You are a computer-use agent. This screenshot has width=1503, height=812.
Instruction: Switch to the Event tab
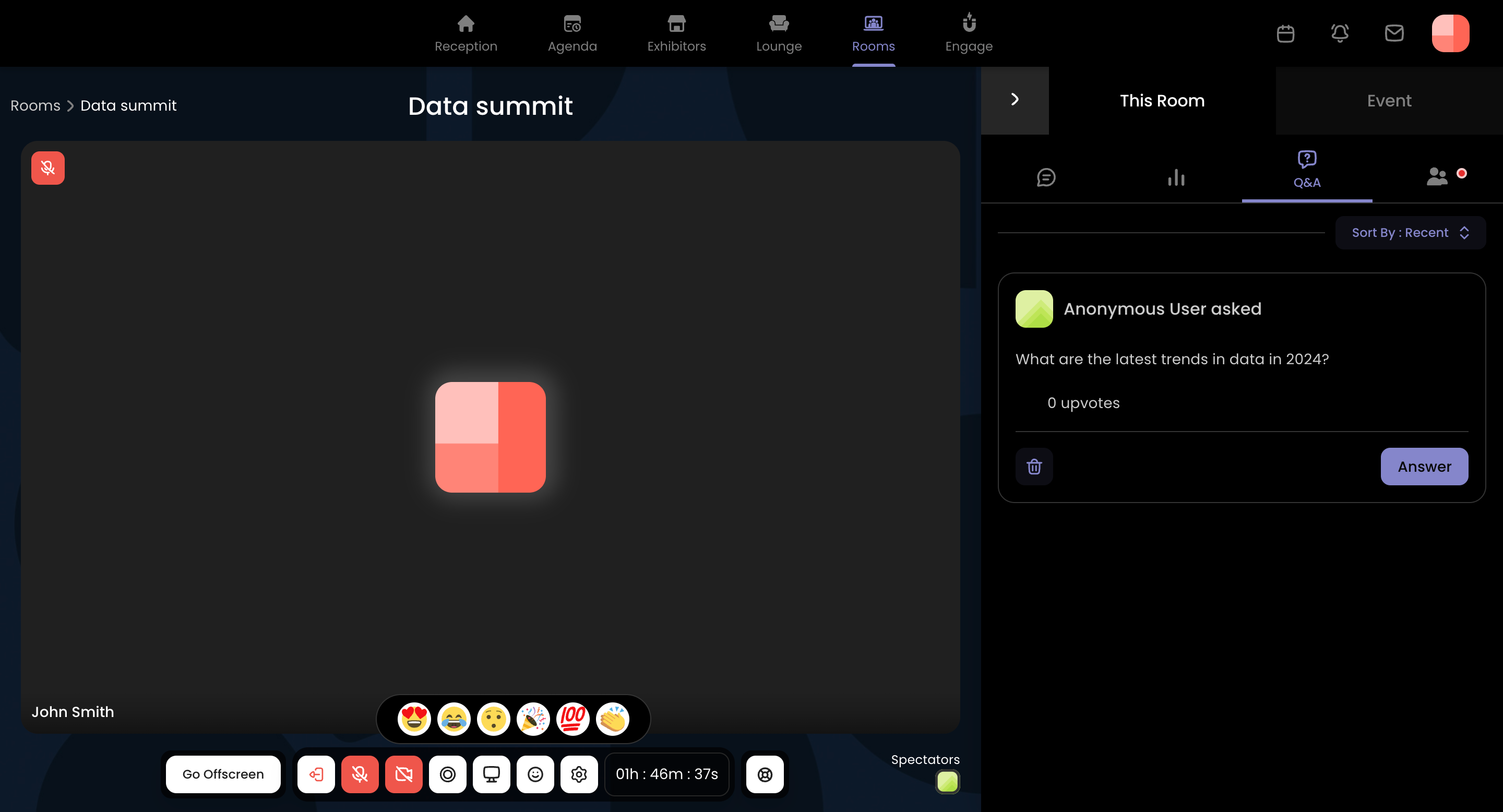tap(1389, 100)
